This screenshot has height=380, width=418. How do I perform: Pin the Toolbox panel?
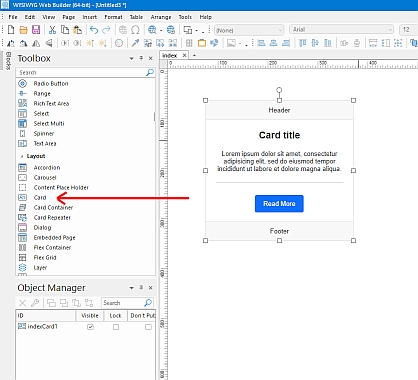141,58
